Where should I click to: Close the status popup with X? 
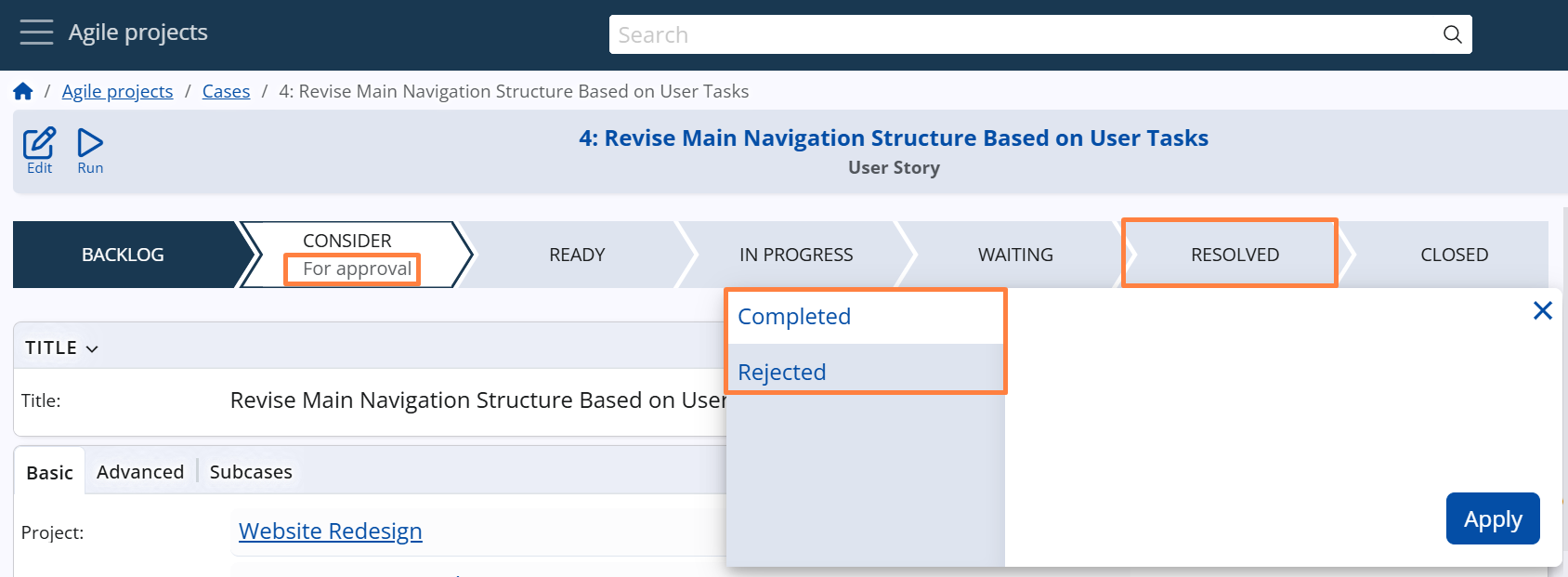[1542, 310]
